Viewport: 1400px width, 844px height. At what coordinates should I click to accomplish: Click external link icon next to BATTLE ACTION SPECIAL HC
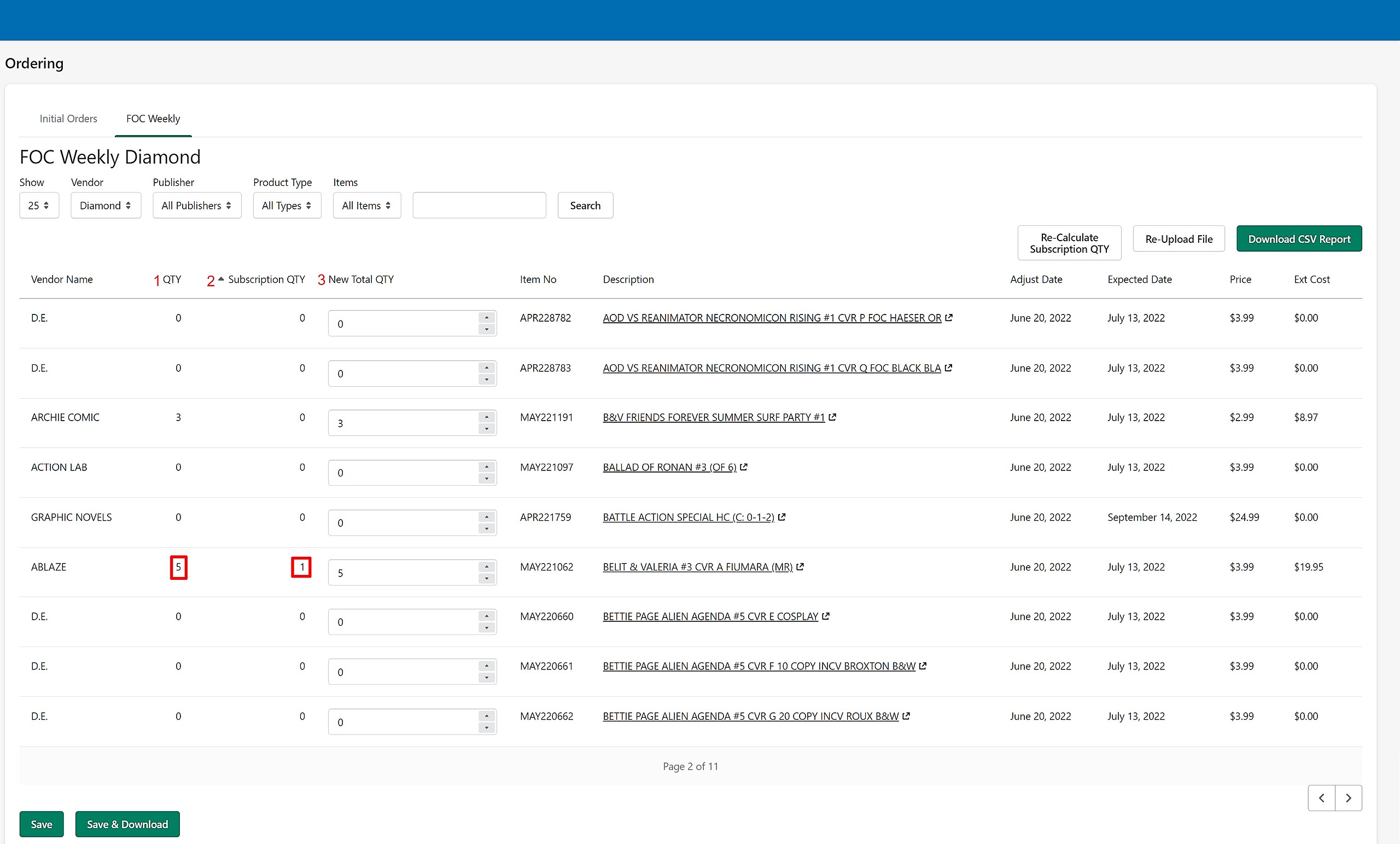click(782, 517)
